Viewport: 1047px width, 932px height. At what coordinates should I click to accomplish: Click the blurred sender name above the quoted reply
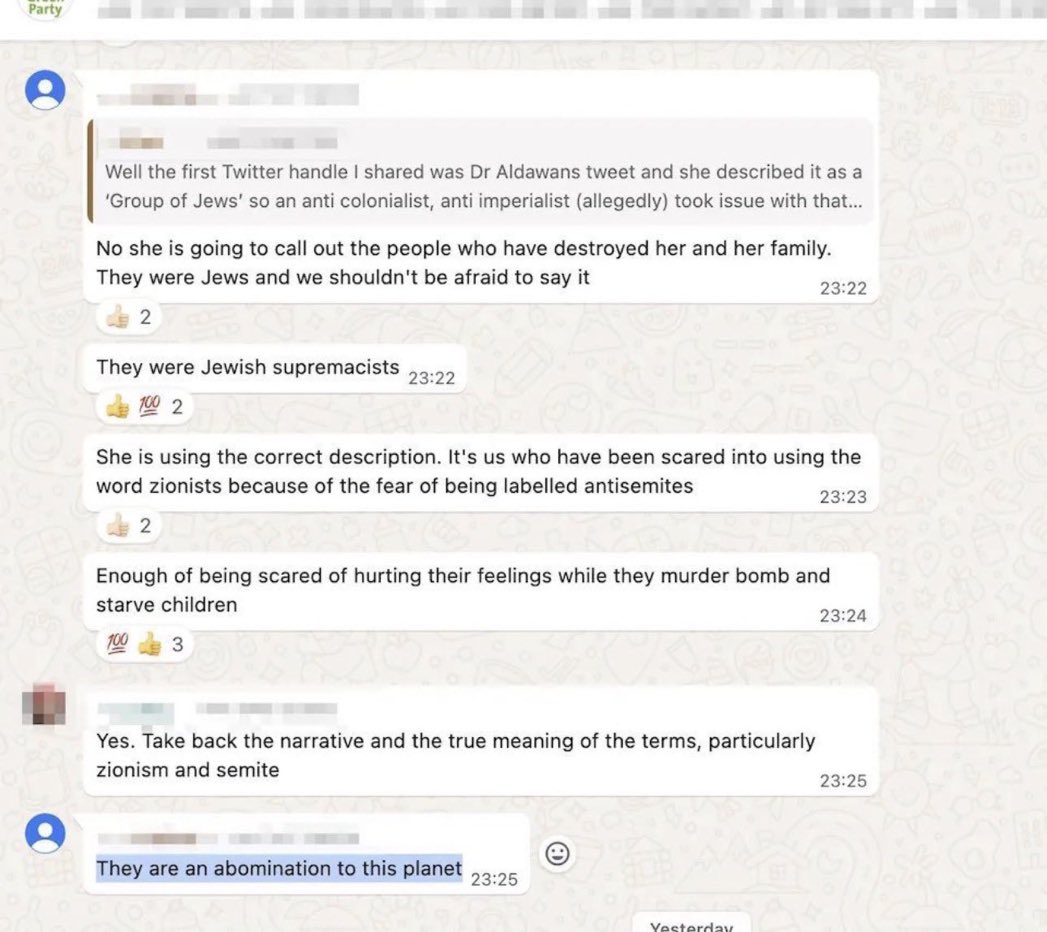click(227, 95)
